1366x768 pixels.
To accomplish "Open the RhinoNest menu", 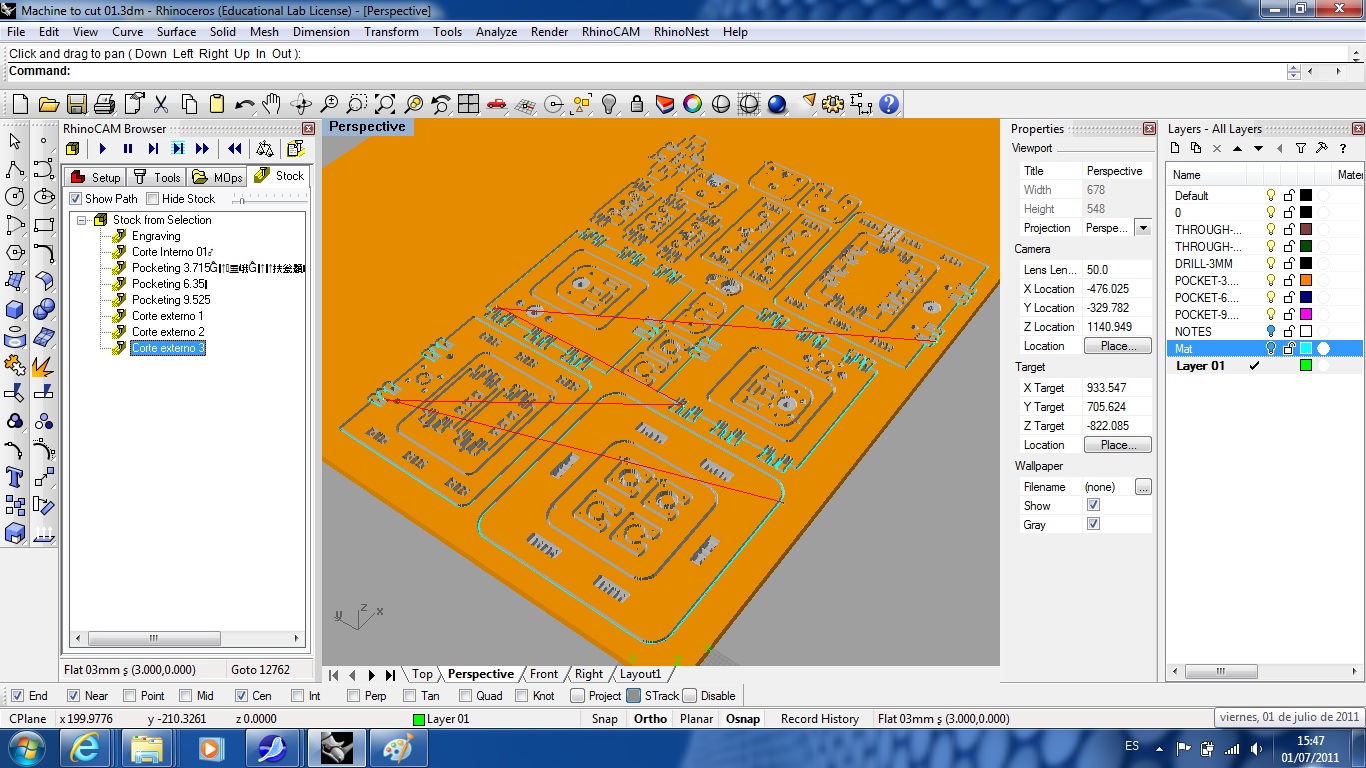I will click(681, 32).
